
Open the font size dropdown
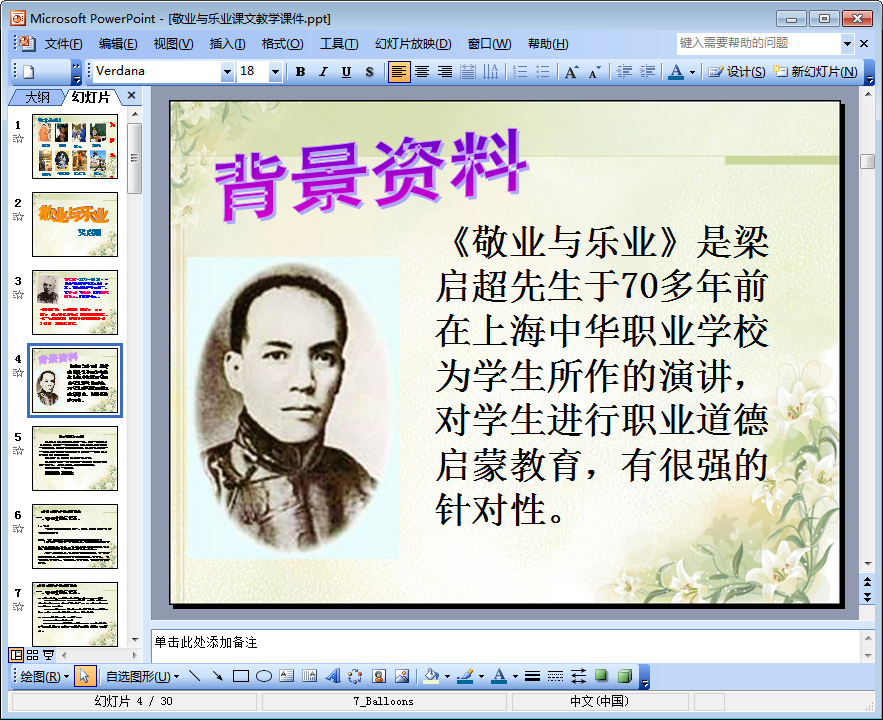275,72
